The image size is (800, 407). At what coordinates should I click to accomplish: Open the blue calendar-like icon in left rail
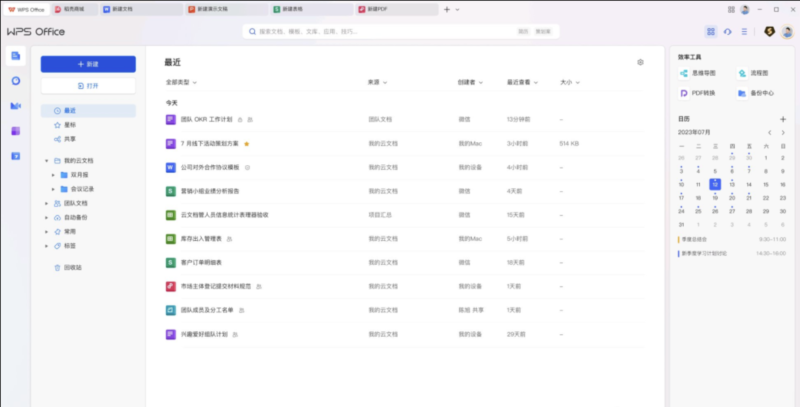coord(16,156)
